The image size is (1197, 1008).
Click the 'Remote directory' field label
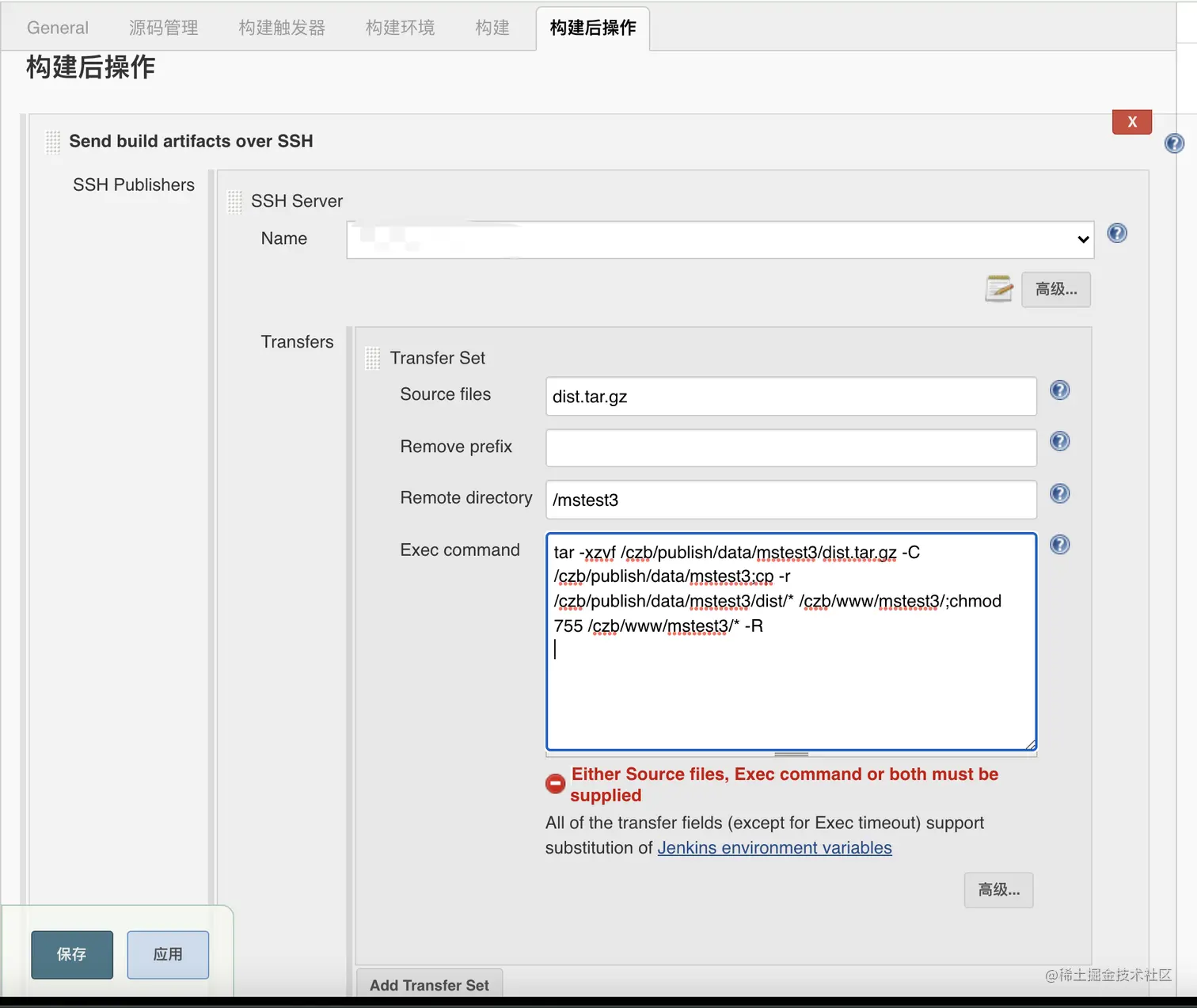click(x=466, y=498)
